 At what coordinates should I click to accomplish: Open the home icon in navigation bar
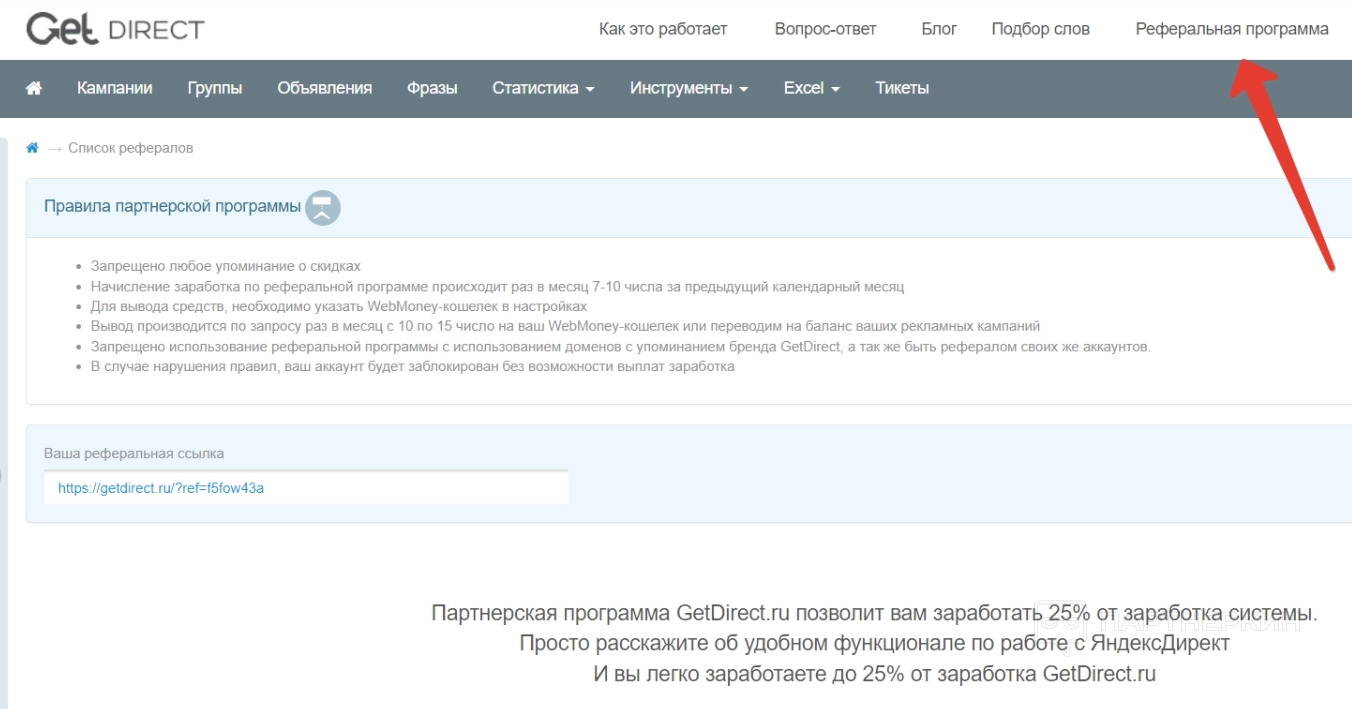click(34, 88)
